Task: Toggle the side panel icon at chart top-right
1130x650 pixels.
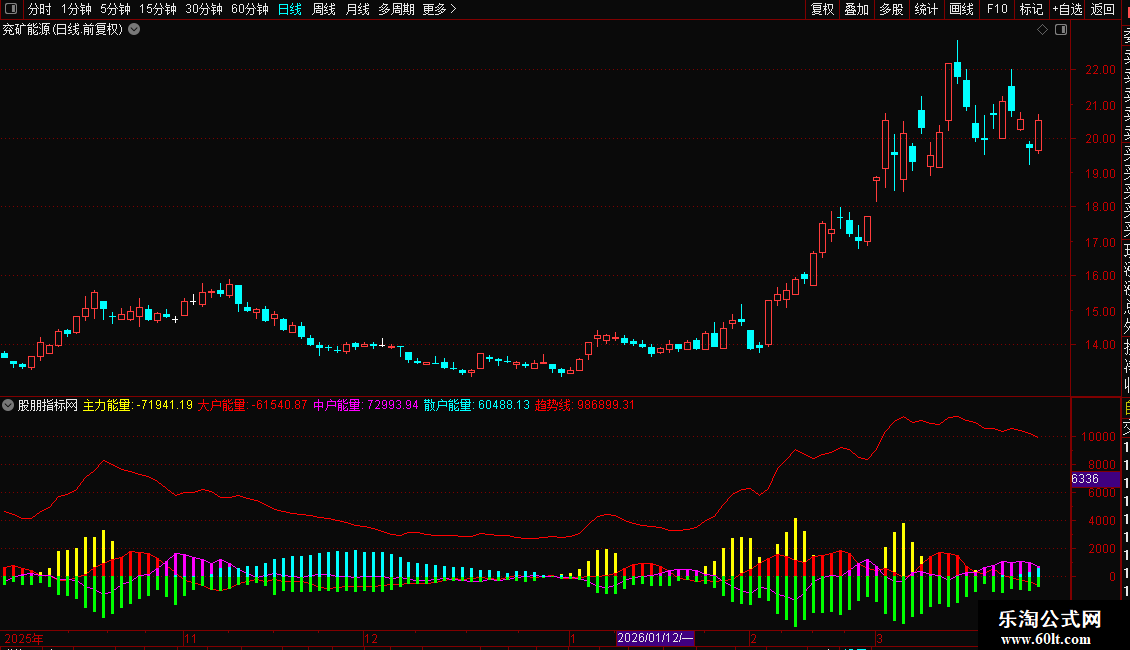Action: (x=1061, y=30)
